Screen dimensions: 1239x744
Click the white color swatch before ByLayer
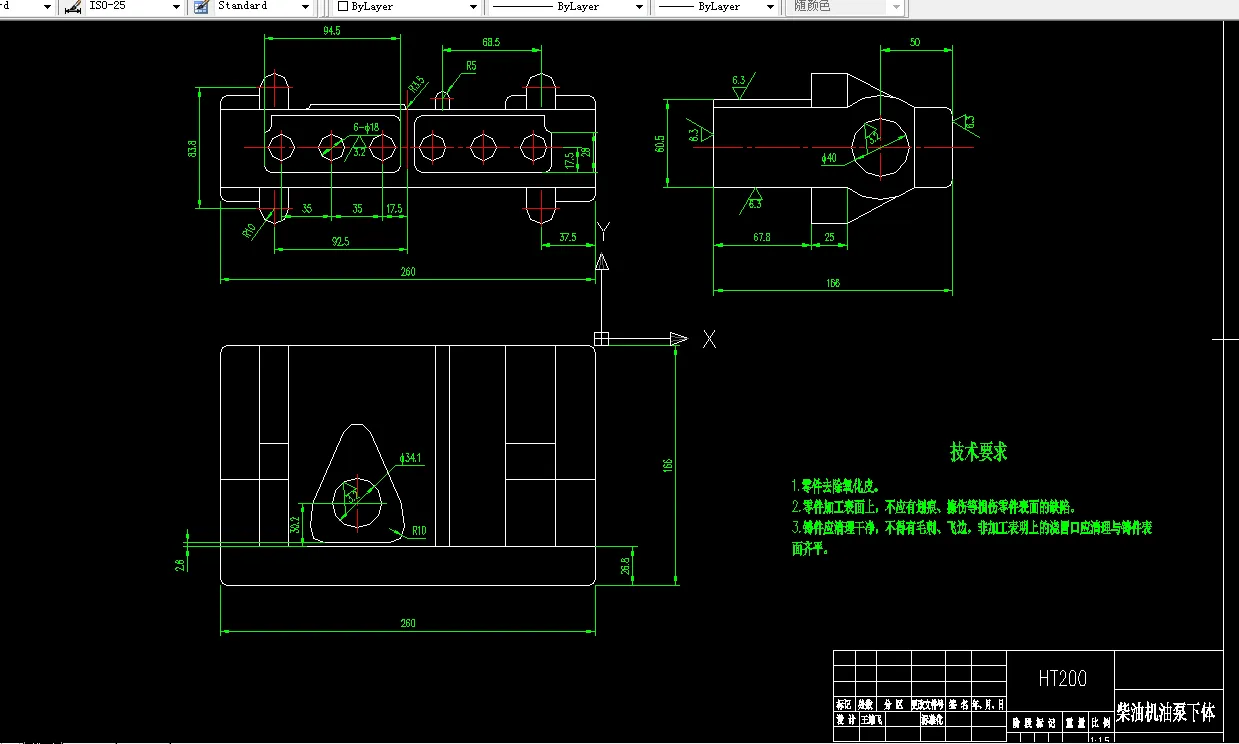point(343,7)
